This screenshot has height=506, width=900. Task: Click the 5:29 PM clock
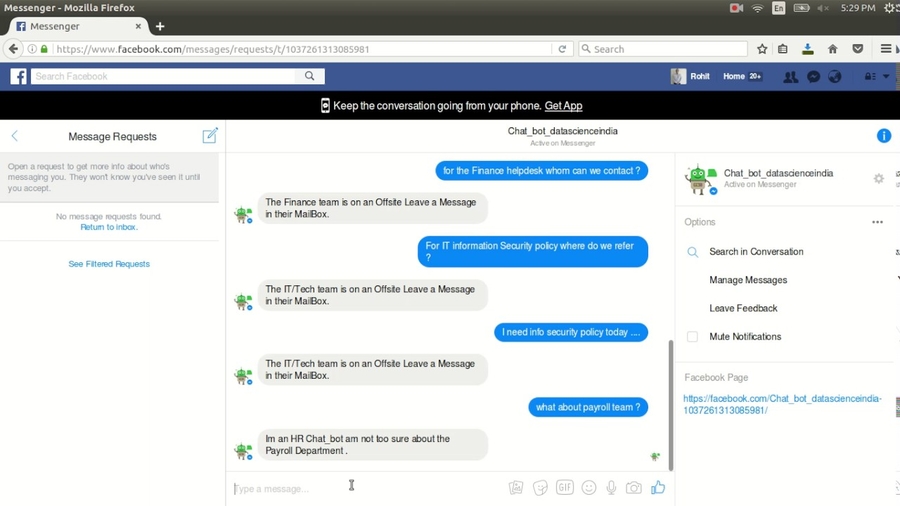point(858,8)
